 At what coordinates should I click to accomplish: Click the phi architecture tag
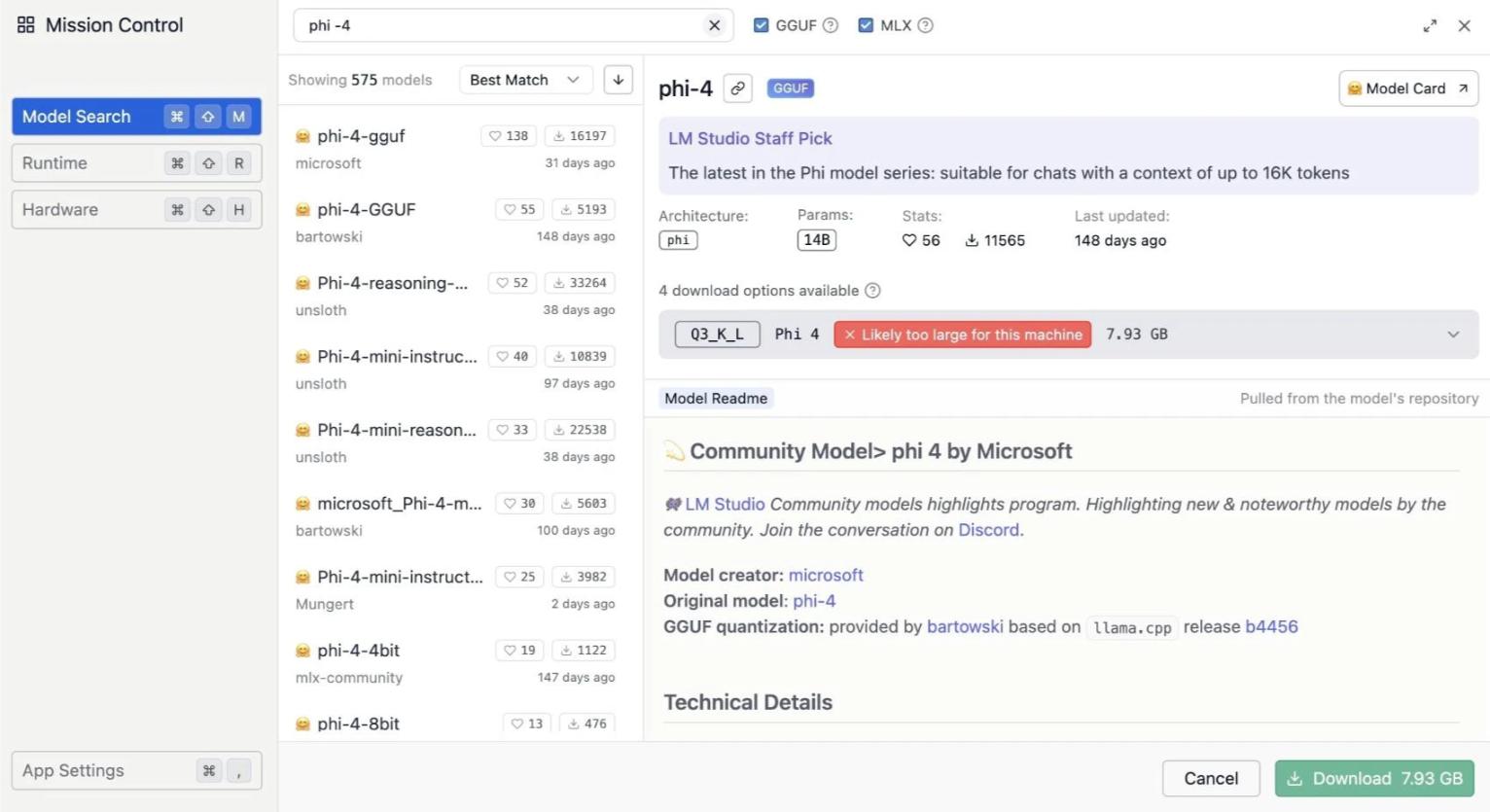coord(678,240)
